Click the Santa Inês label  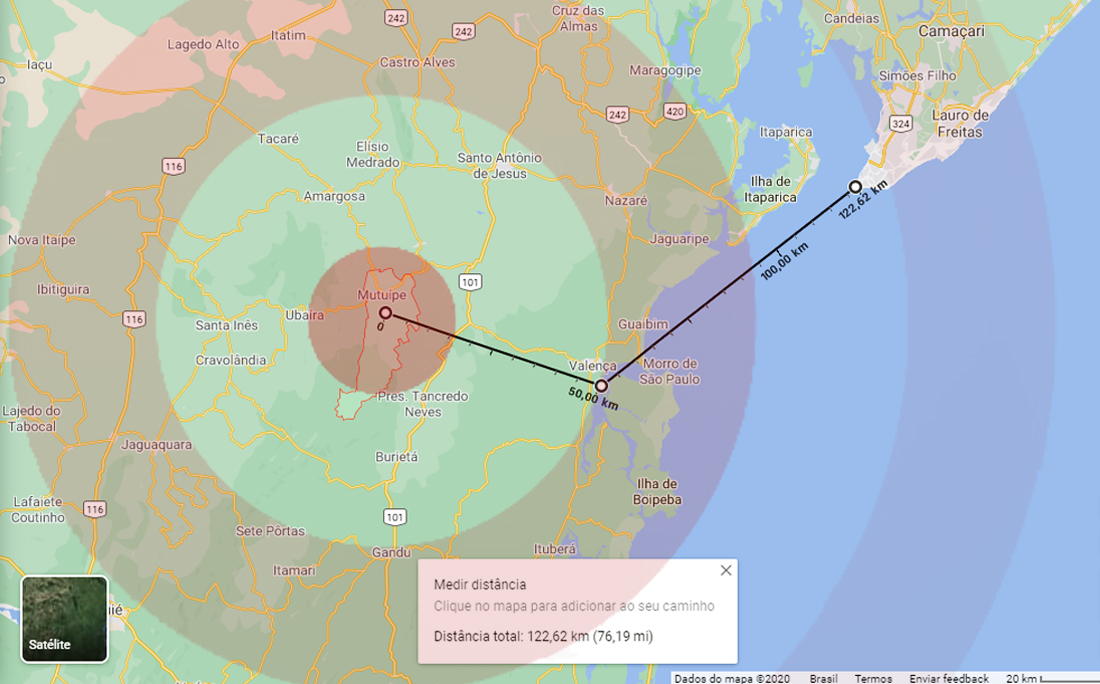(x=227, y=326)
